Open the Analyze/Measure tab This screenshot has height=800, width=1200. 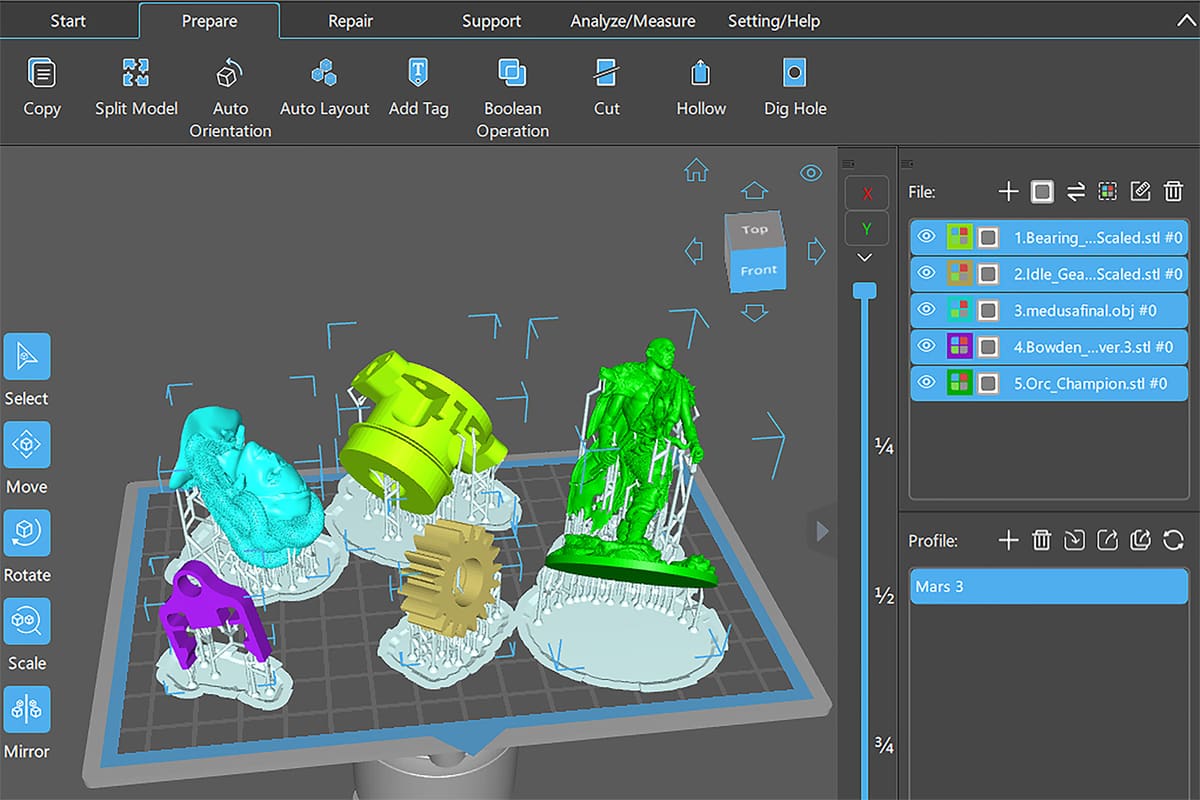click(633, 20)
